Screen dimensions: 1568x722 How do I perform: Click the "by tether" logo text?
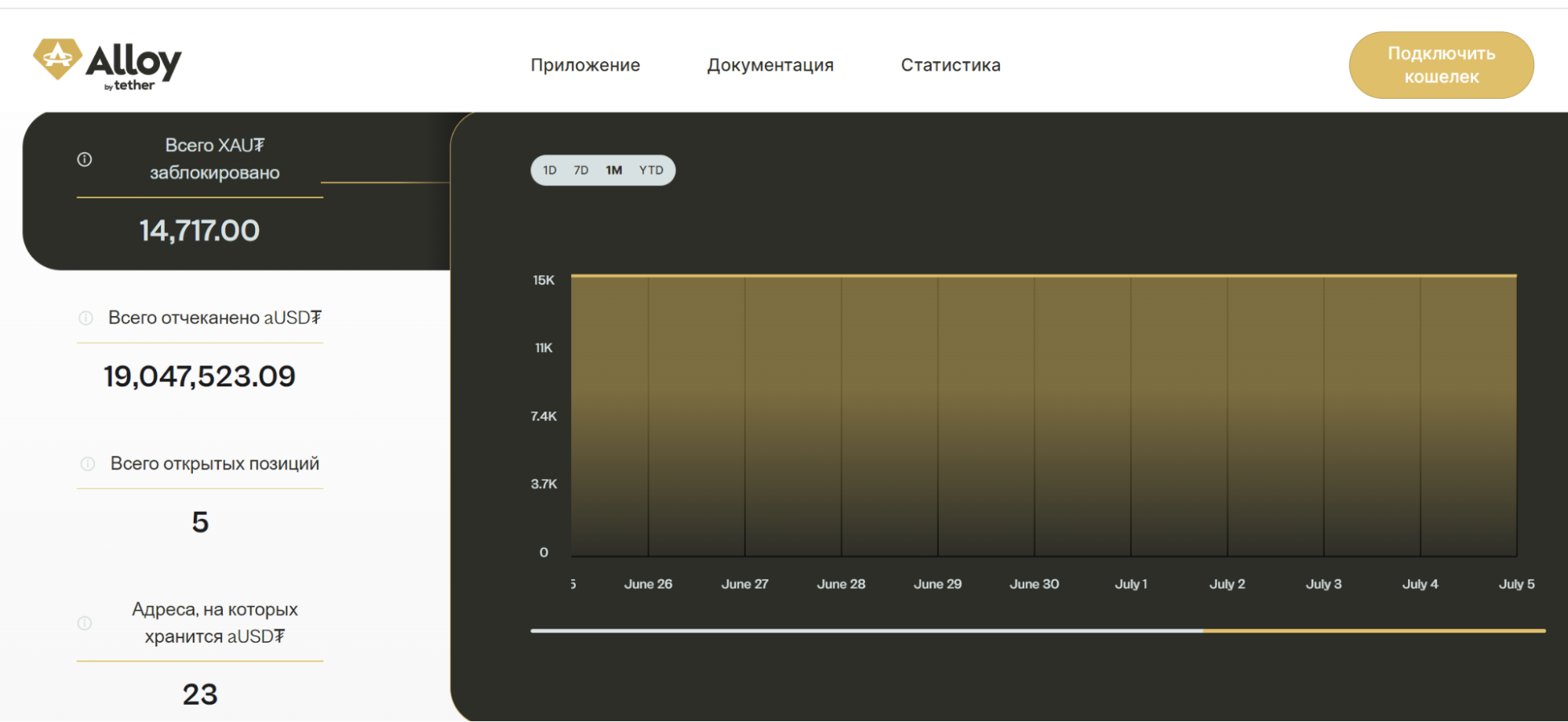pos(130,87)
